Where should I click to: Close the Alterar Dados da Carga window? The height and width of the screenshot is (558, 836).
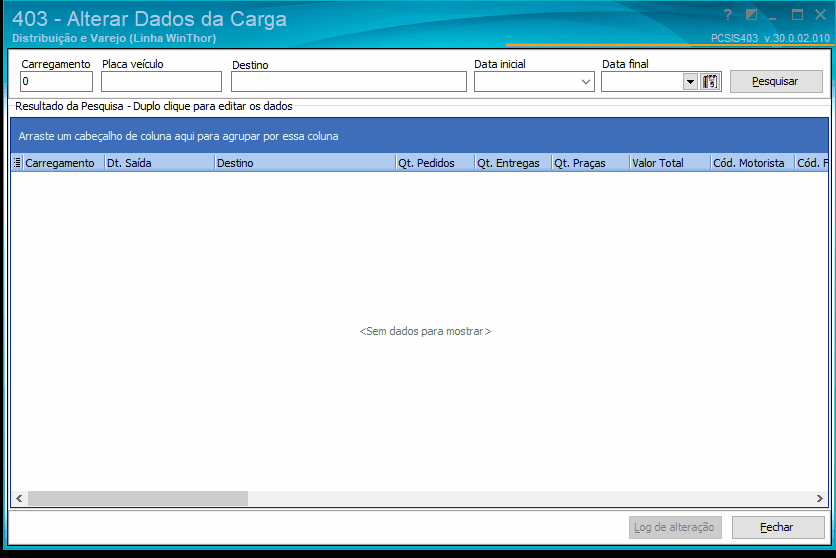pos(821,15)
